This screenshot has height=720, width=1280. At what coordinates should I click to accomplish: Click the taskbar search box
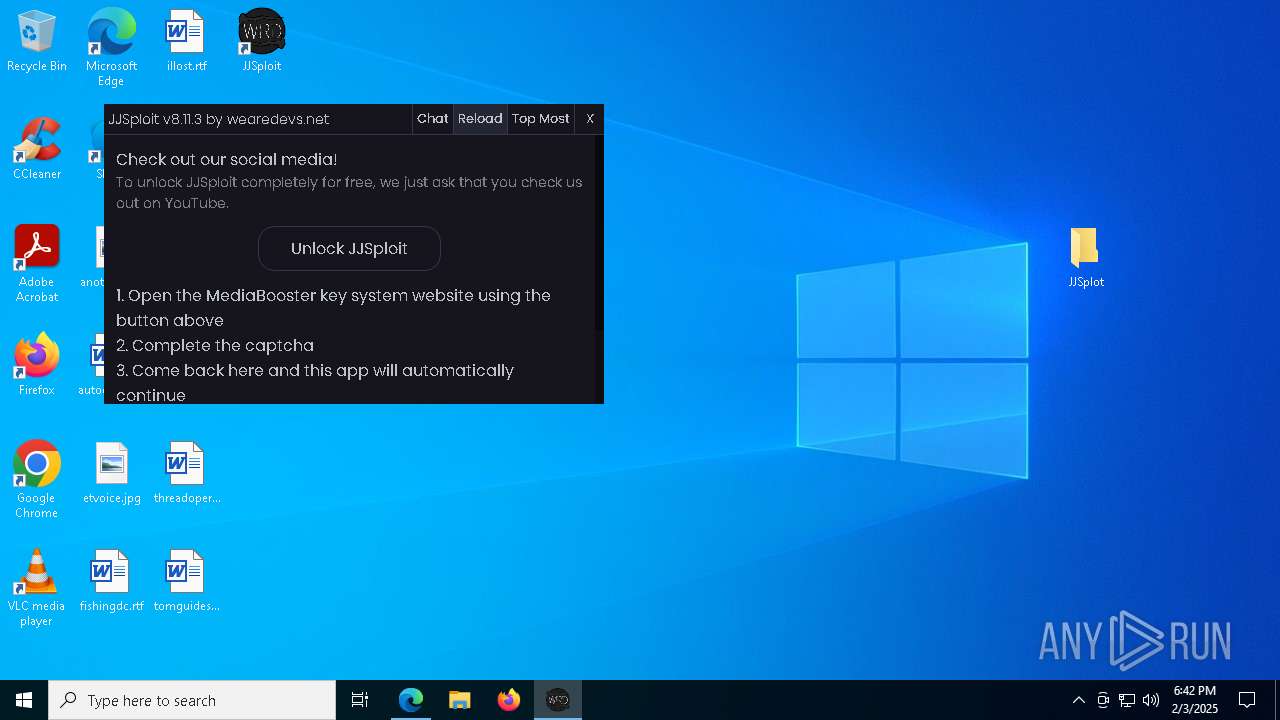[x=192, y=700]
